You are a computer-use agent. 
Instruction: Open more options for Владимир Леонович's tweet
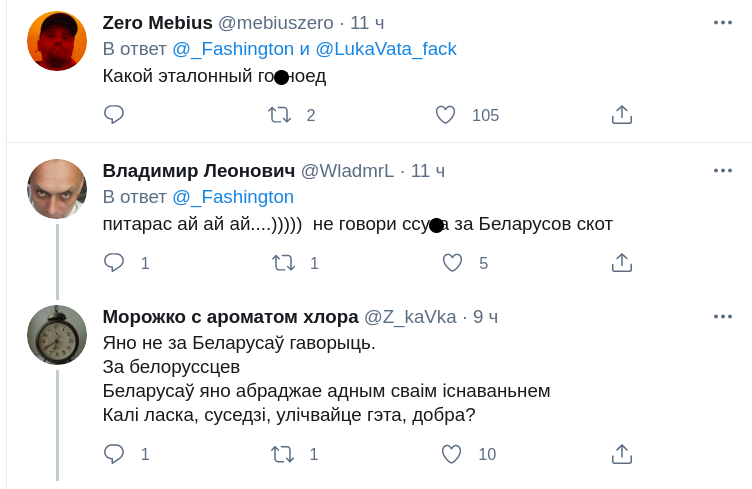point(723,170)
